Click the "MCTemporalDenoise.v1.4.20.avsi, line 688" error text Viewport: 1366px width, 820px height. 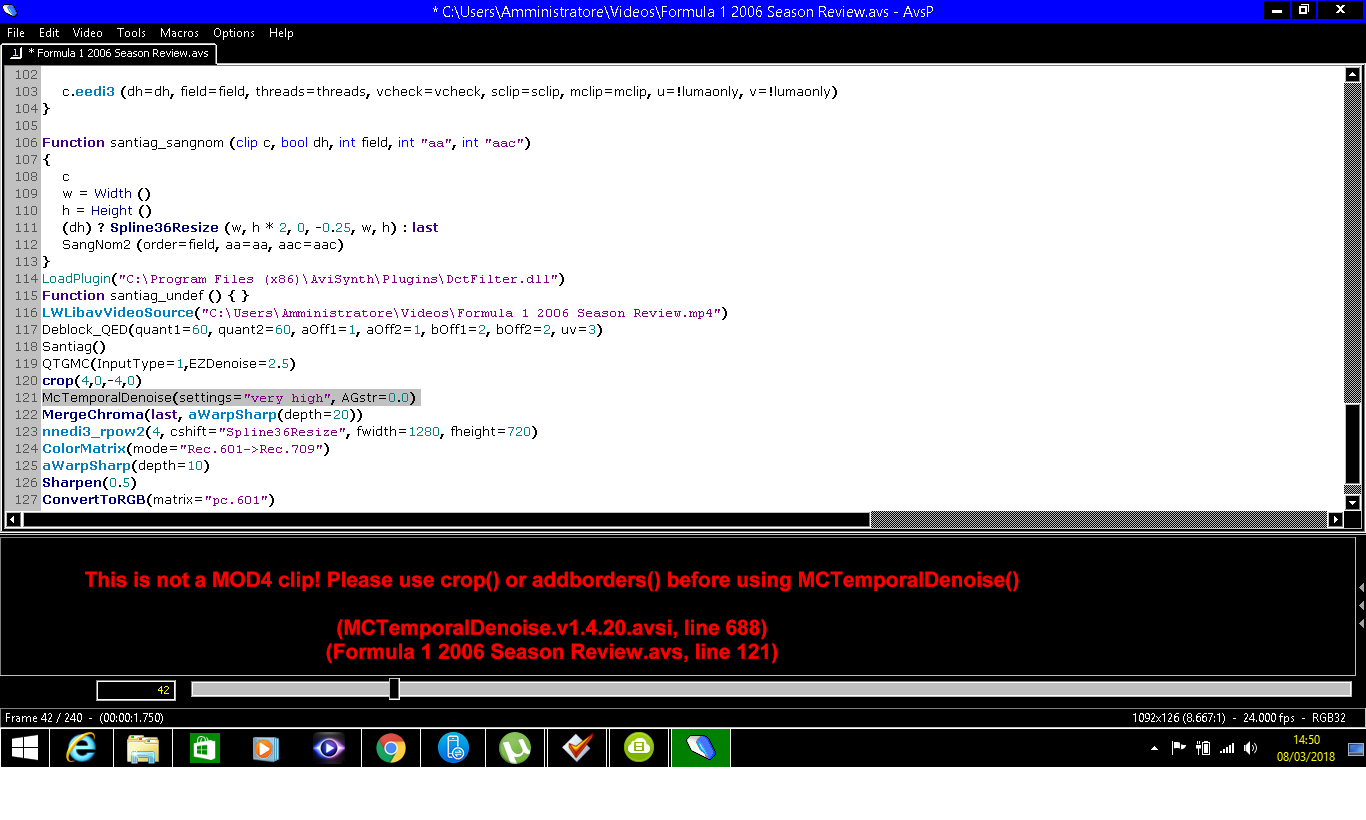tap(552, 629)
